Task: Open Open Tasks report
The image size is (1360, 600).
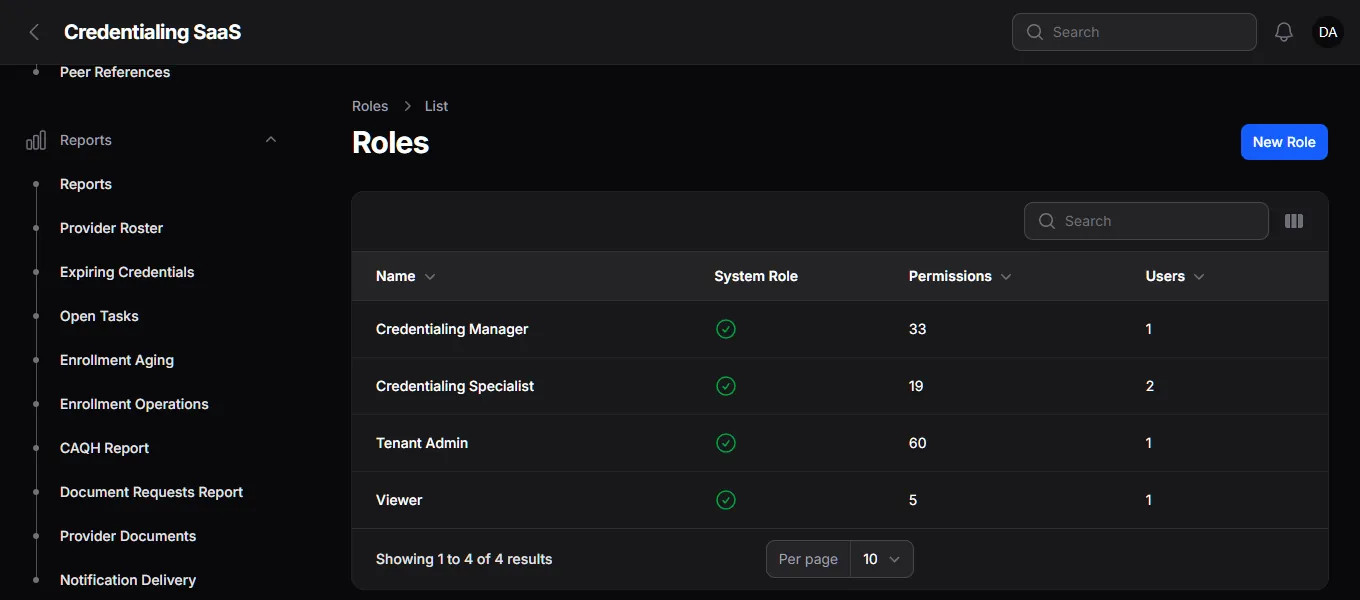Action: (x=99, y=316)
